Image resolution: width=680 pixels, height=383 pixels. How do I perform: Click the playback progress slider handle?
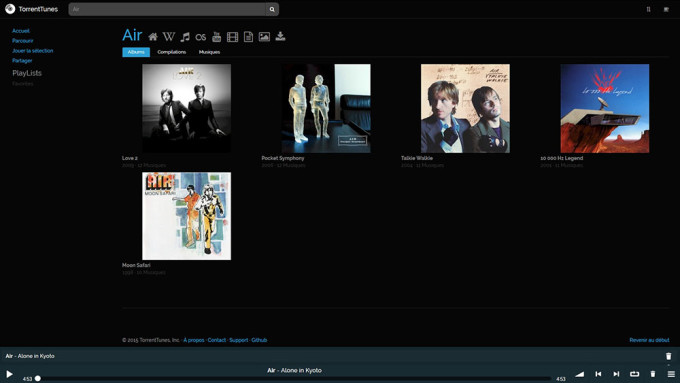click(38, 379)
